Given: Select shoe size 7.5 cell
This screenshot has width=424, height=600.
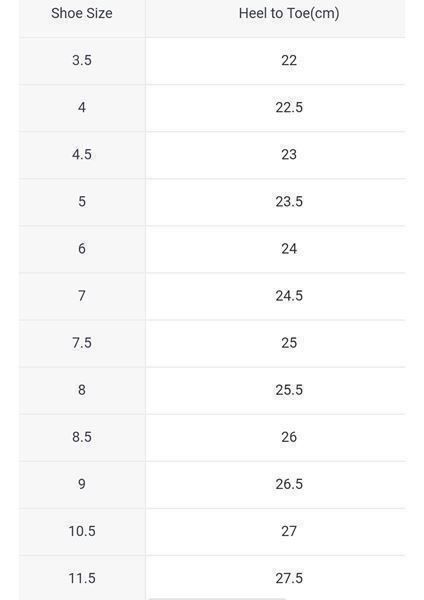Looking at the screenshot, I should (82, 343).
